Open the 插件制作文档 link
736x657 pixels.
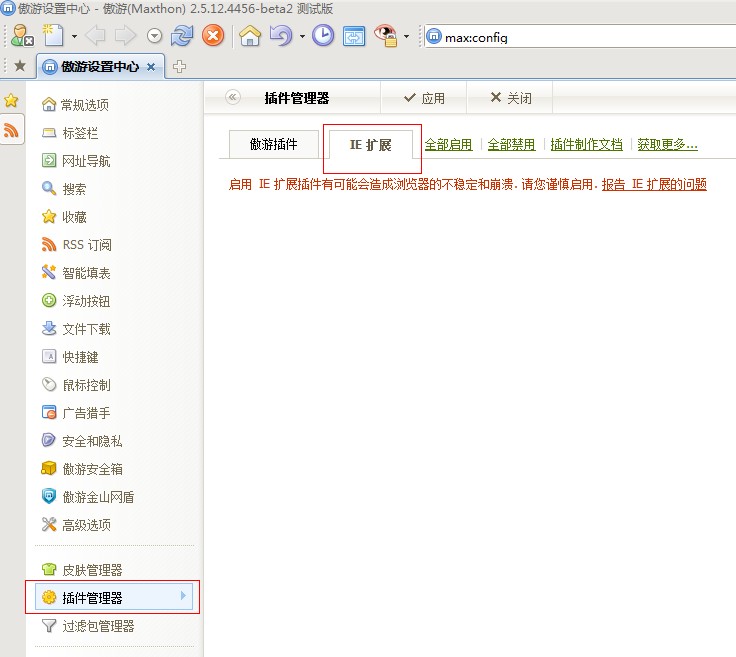(x=586, y=145)
